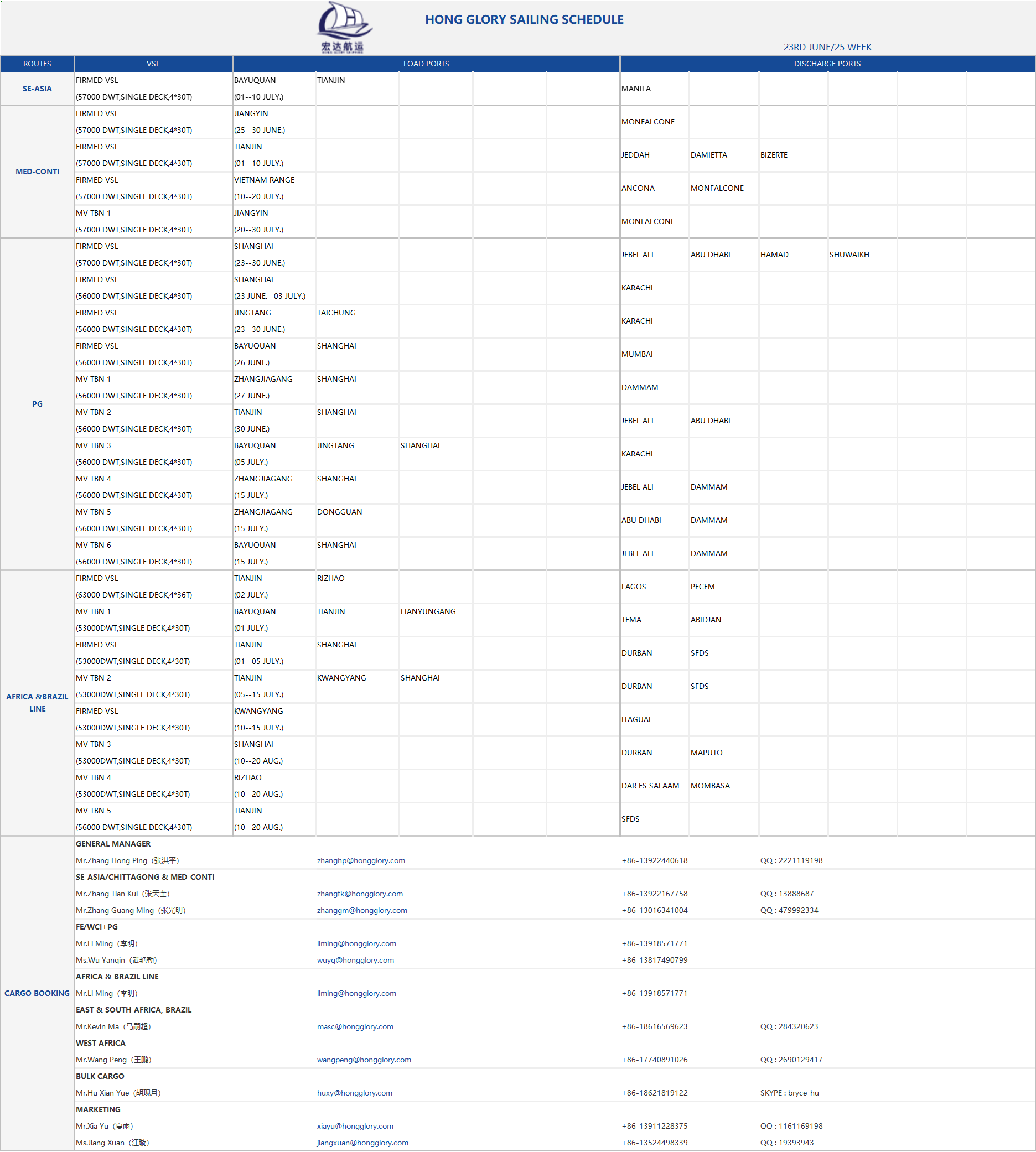Screen dimensions: 1036x1152
Task: Open the wuyq@hongglory.com email link
Action: pos(355,960)
